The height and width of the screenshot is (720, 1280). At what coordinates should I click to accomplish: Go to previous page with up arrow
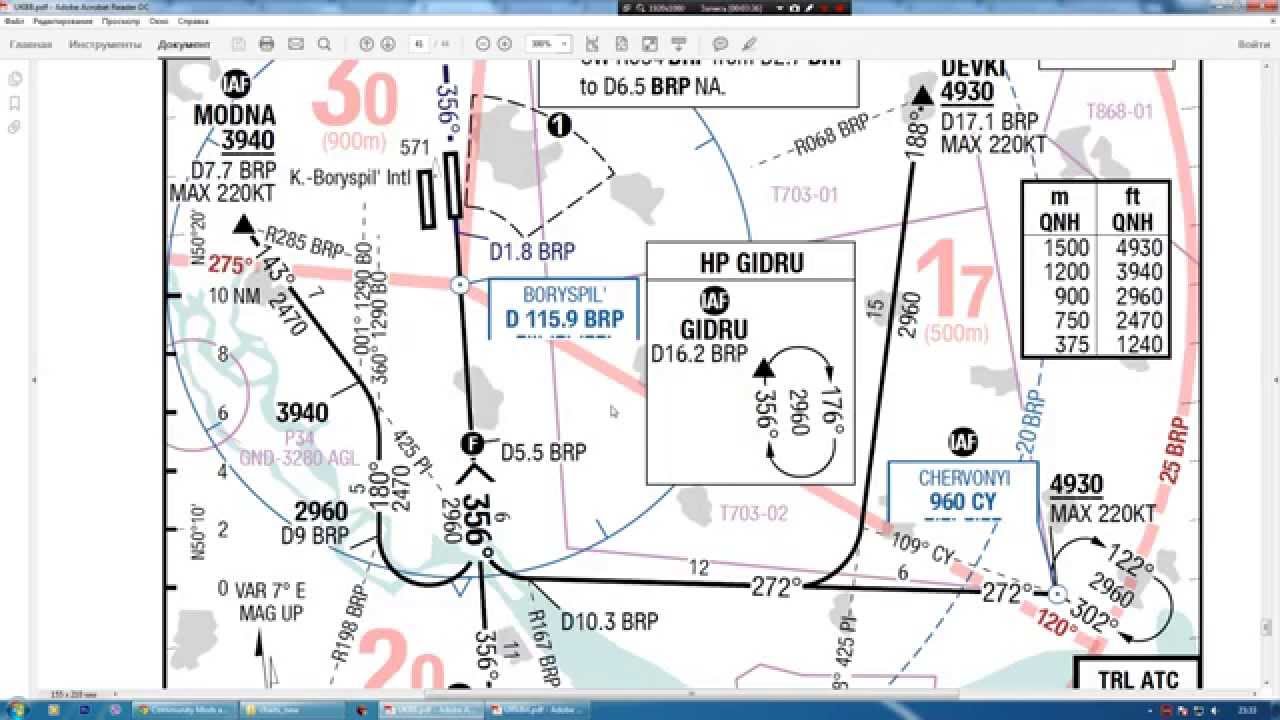click(x=366, y=44)
